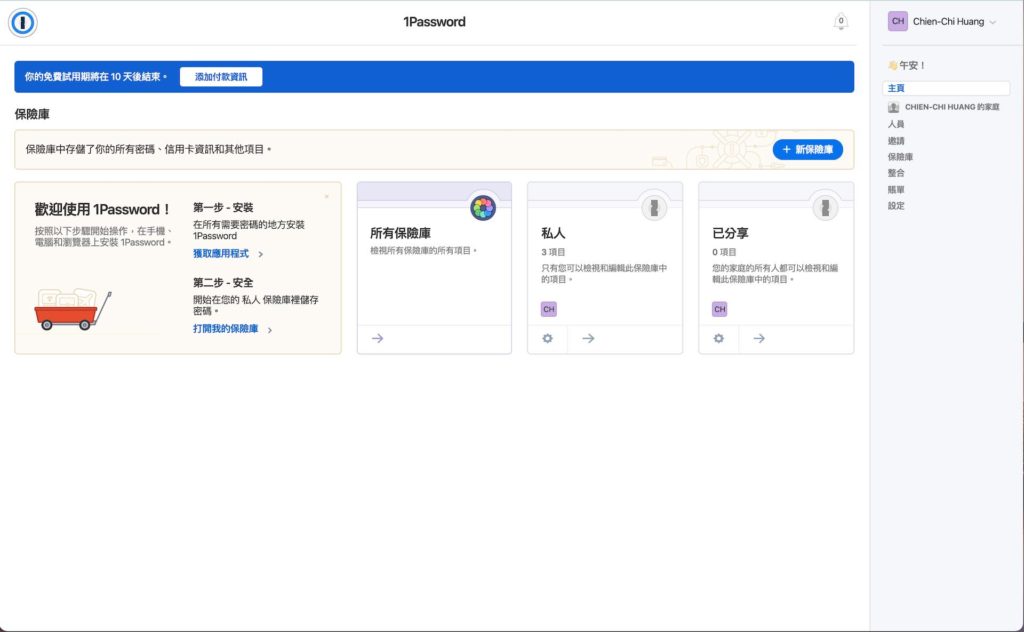This screenshot has width=1024, height=632.
Task: Open settings gear on the 私人 vault
Action: (x=547, y=338)
